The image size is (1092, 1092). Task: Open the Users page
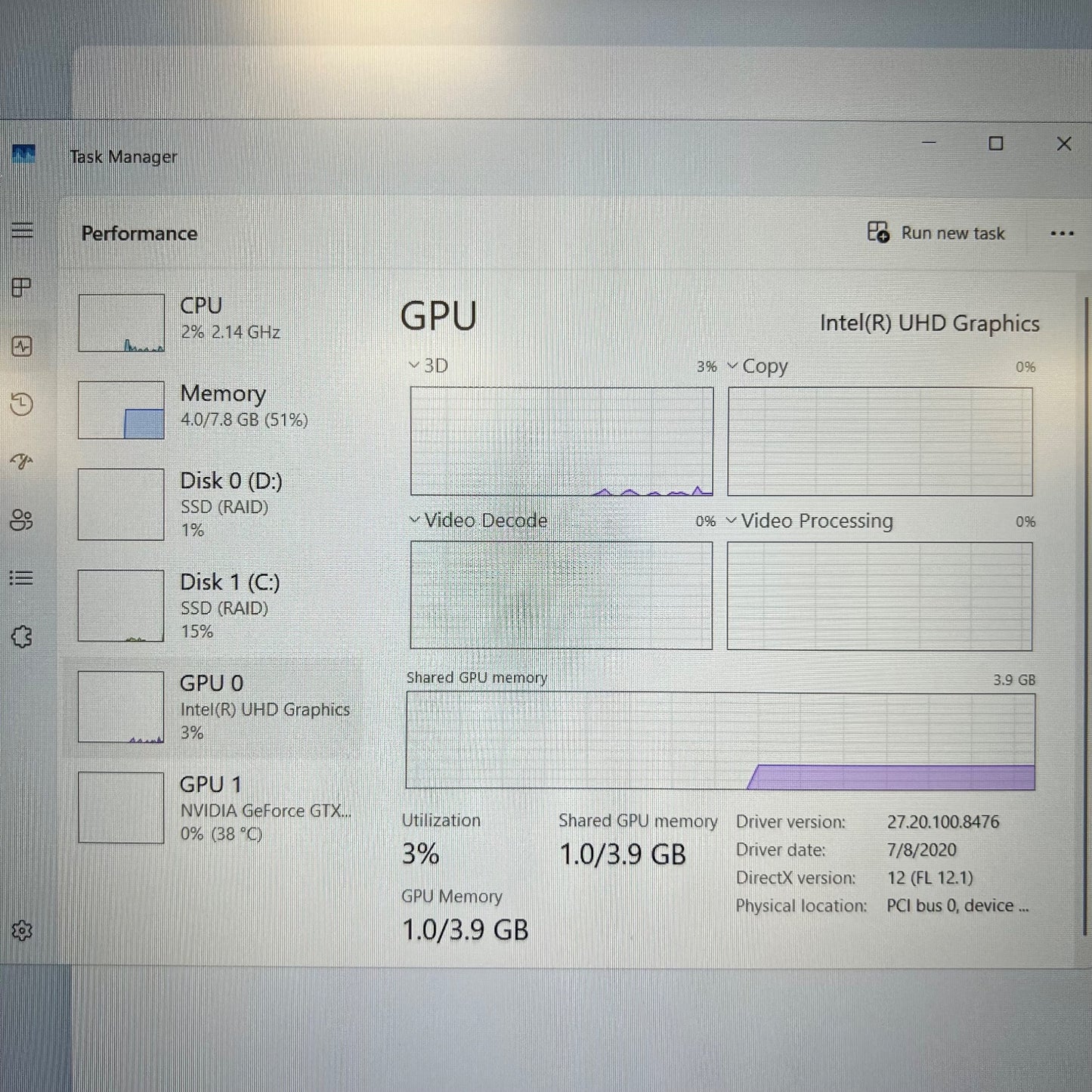tap(21, 520)
